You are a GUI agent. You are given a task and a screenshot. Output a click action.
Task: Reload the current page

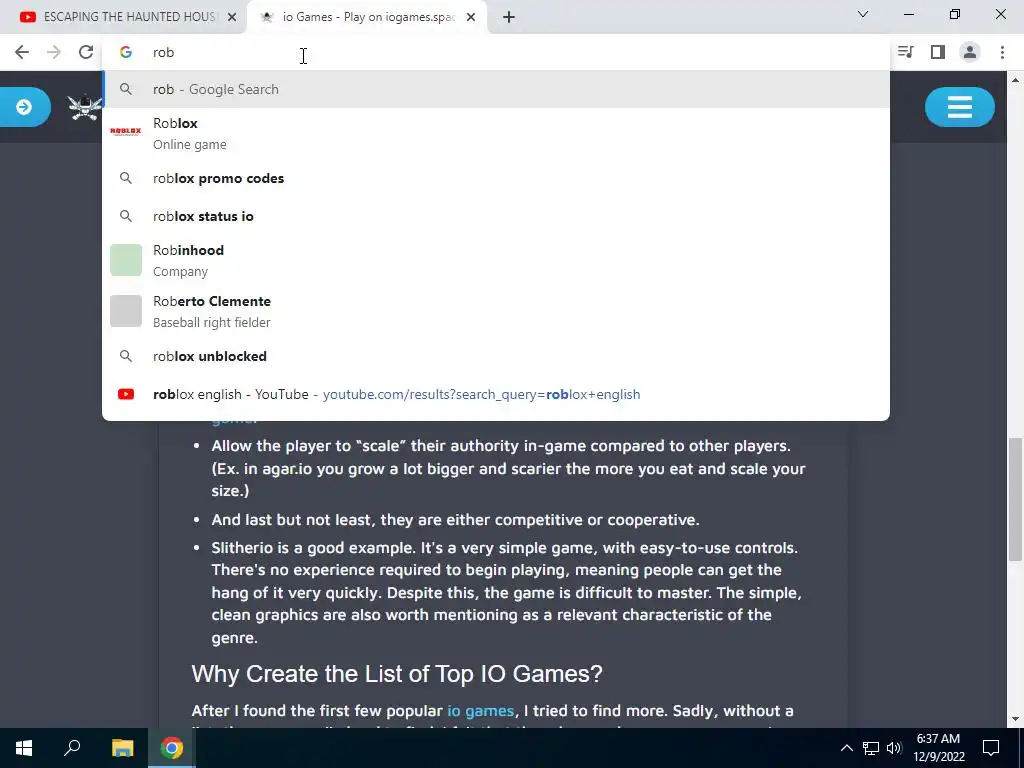(86, 52)
